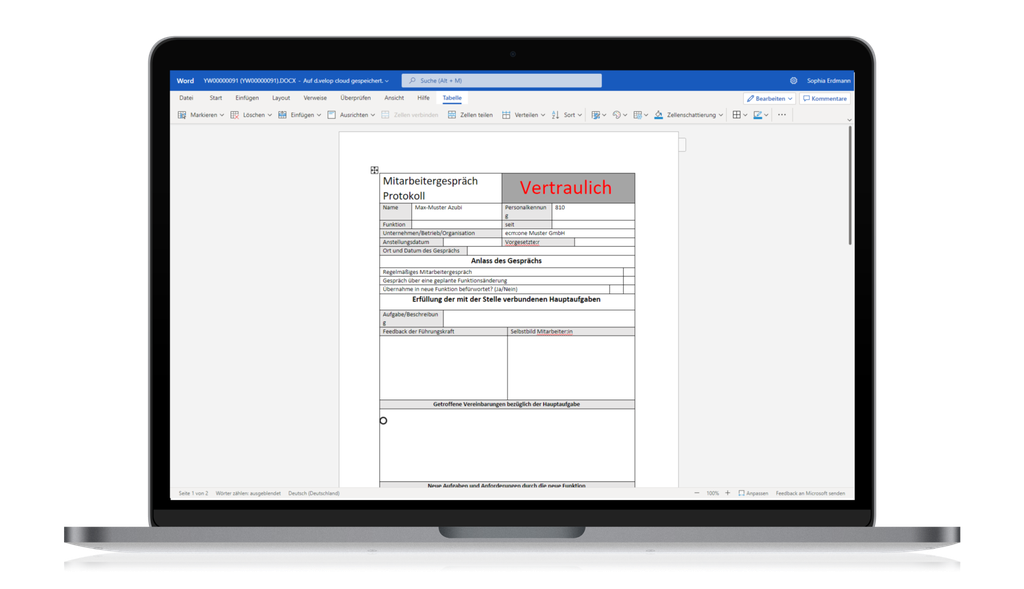The height and width of the screenshot is (589, 1024).
Task: Click Regelmäßiges Mitarbeitergespräch row
Action: tap(502, 272)
